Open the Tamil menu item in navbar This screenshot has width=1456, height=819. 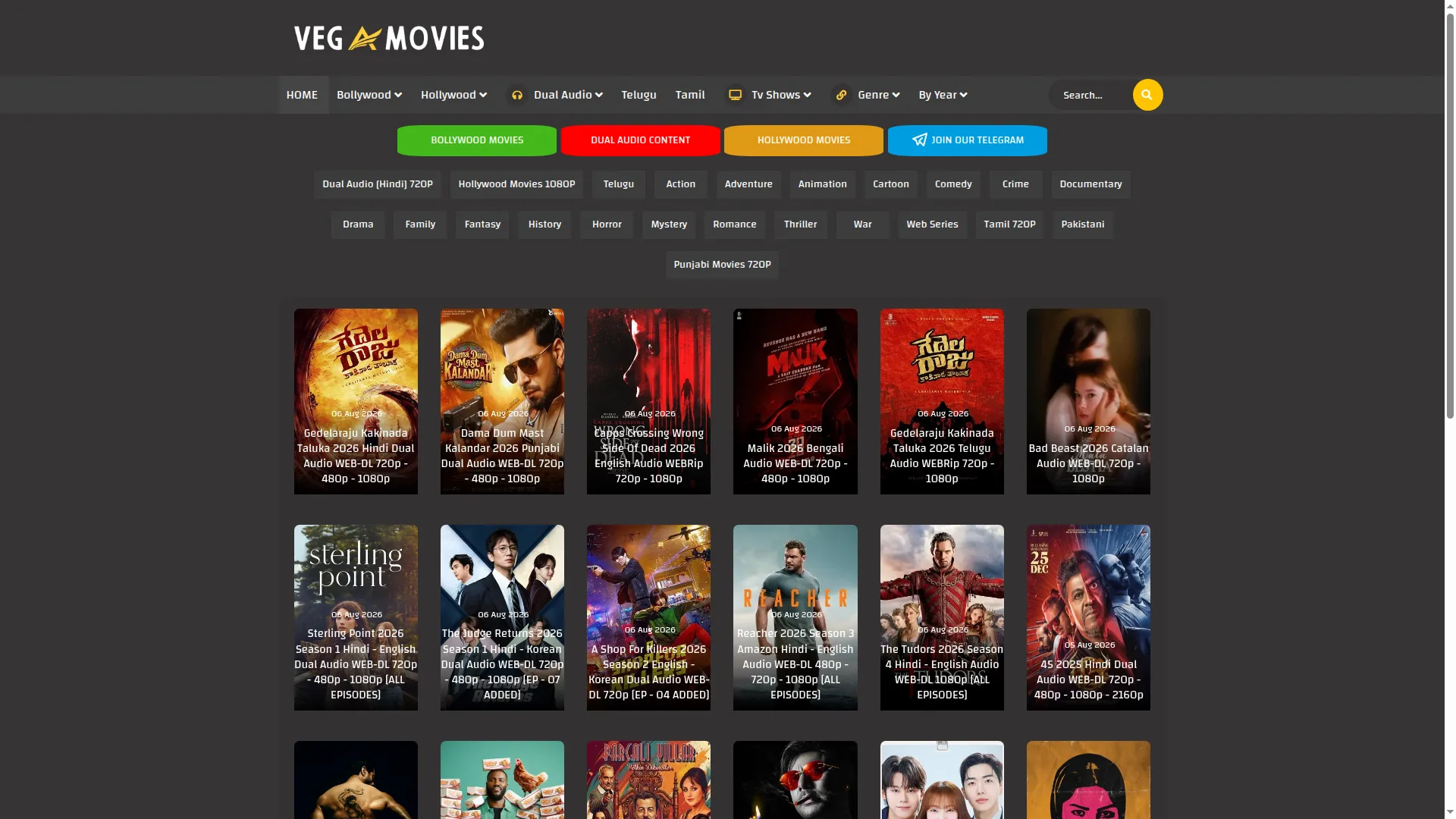pos(690,95)
